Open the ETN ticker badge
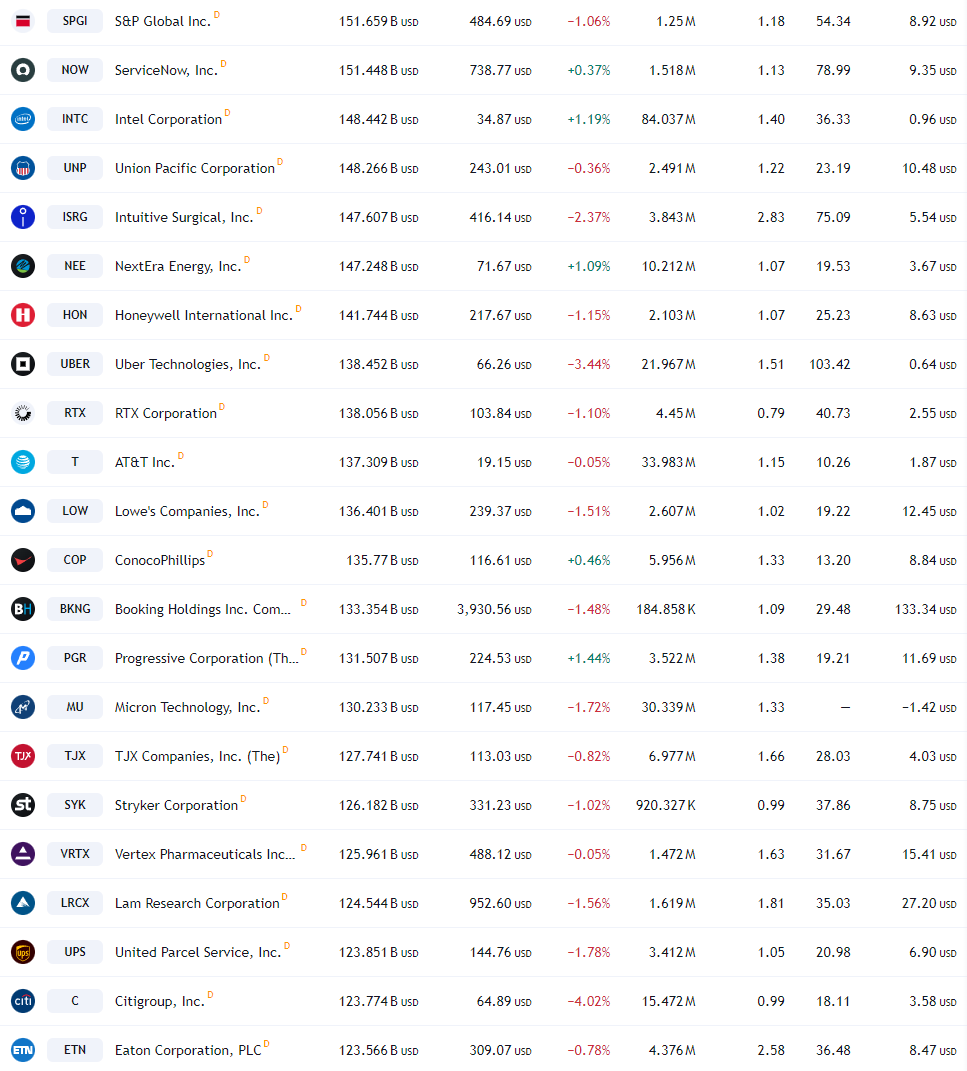Image resolution: width=967 pixels, height=1071 pixels. [75, 1050]
